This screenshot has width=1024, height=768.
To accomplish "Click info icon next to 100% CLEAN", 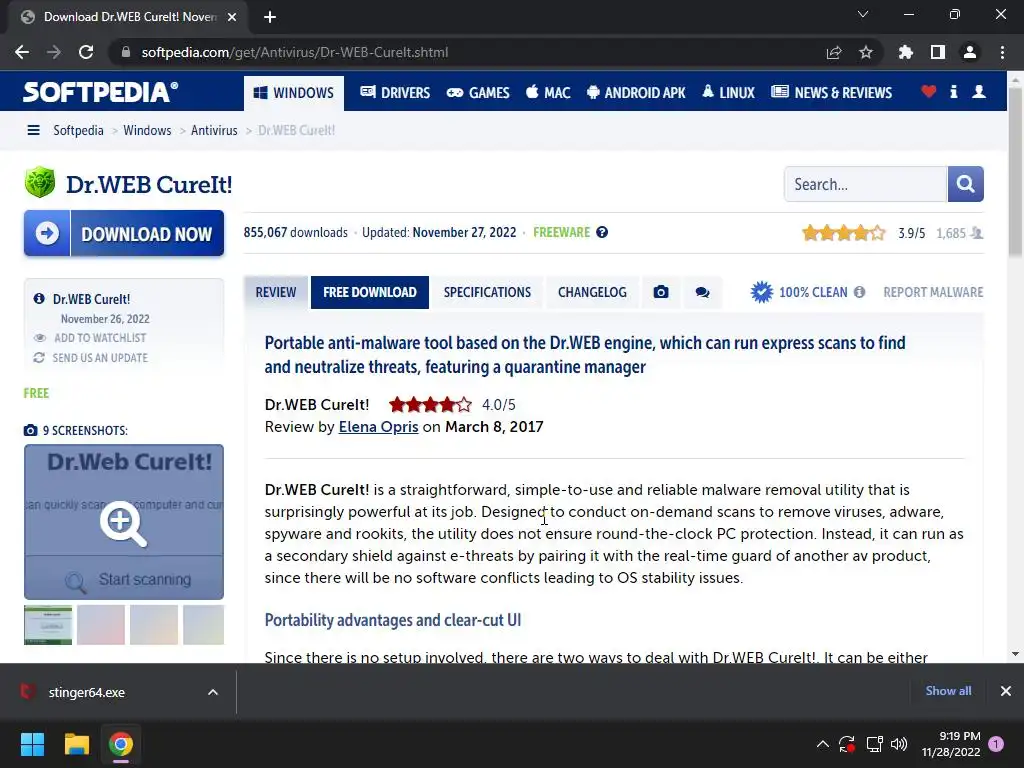I will 859,292.
